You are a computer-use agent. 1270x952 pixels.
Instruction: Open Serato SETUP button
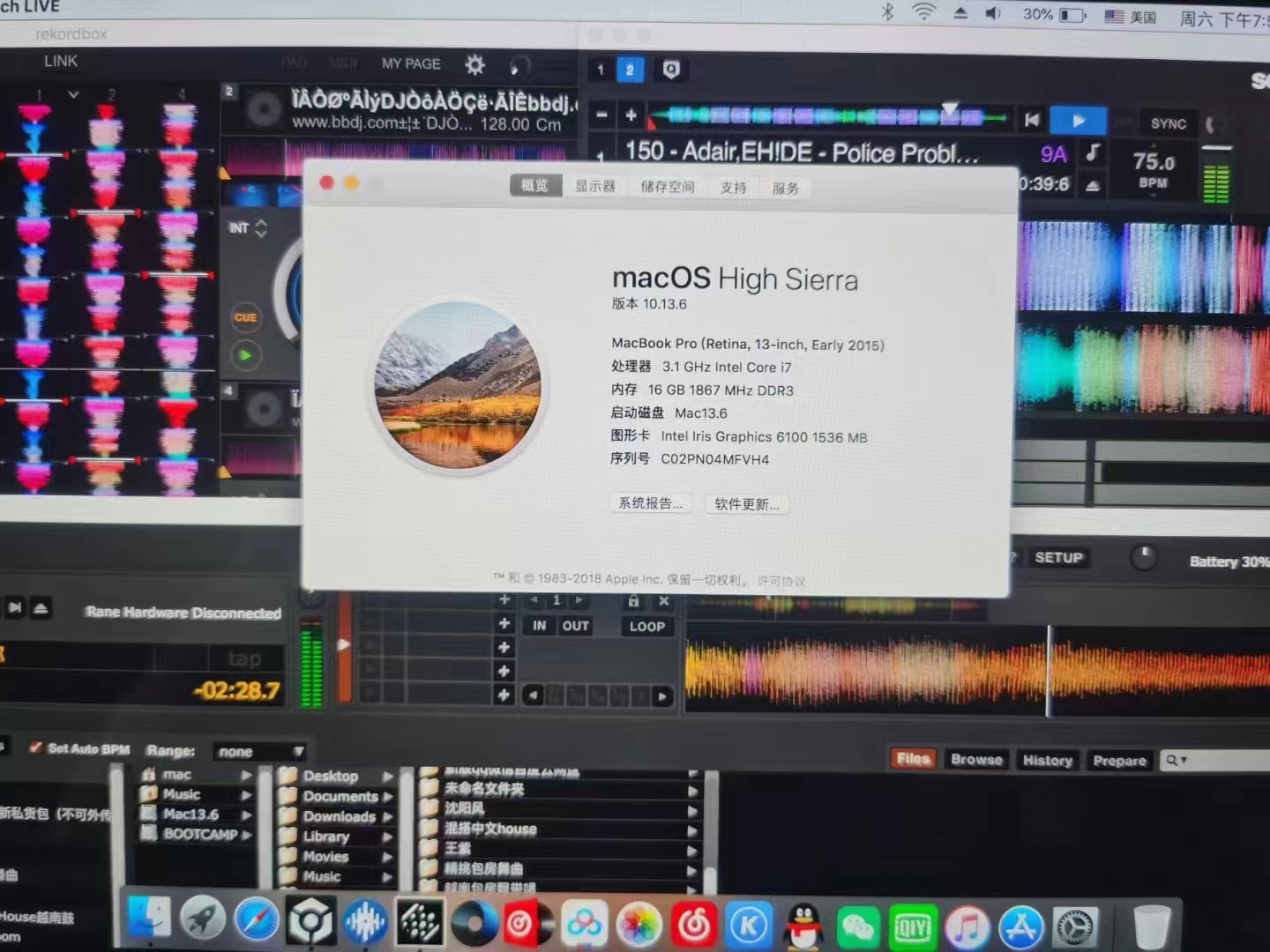click(1058, 557)
